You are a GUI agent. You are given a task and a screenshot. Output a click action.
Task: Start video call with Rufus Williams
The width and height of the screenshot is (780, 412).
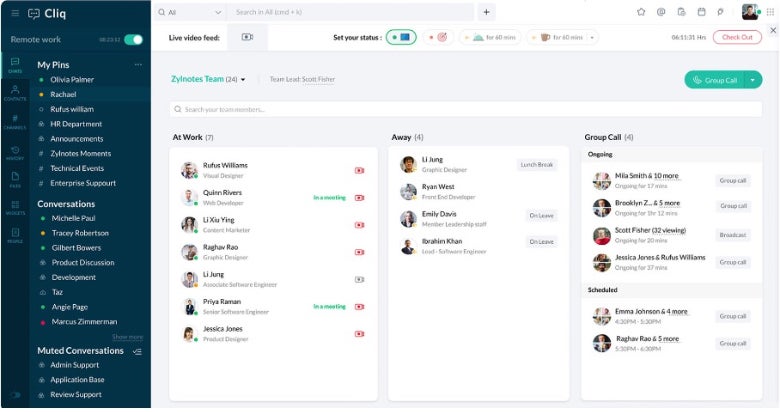point(359,170)
